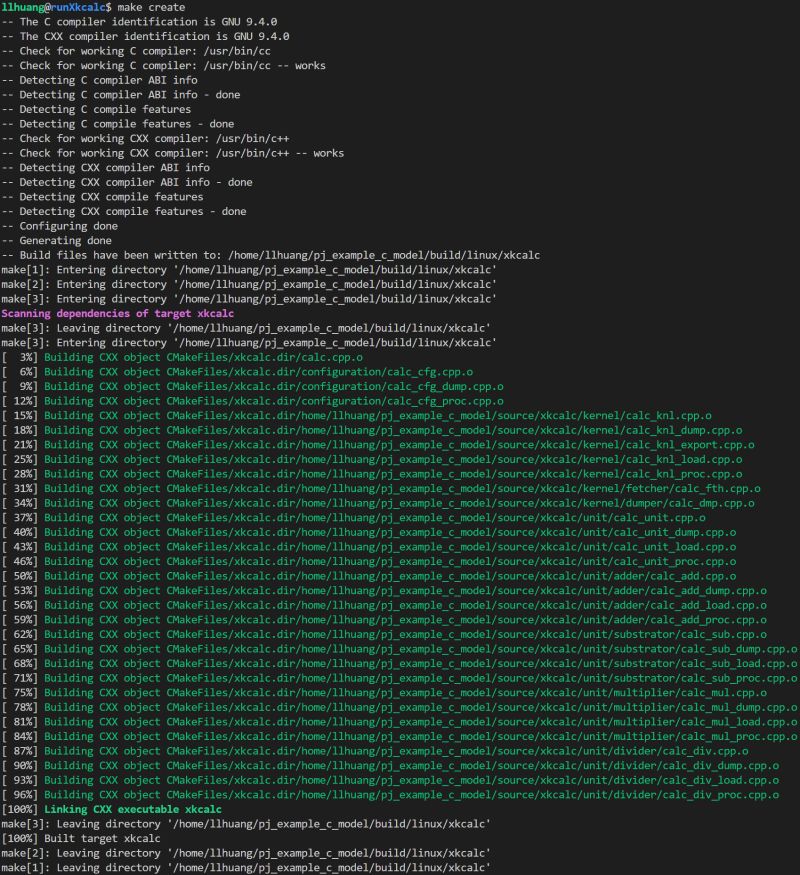Click the 12% line building calc_cfg_proc.cpp.o
This screenshot has height=875, width=800.
(252, 401)
